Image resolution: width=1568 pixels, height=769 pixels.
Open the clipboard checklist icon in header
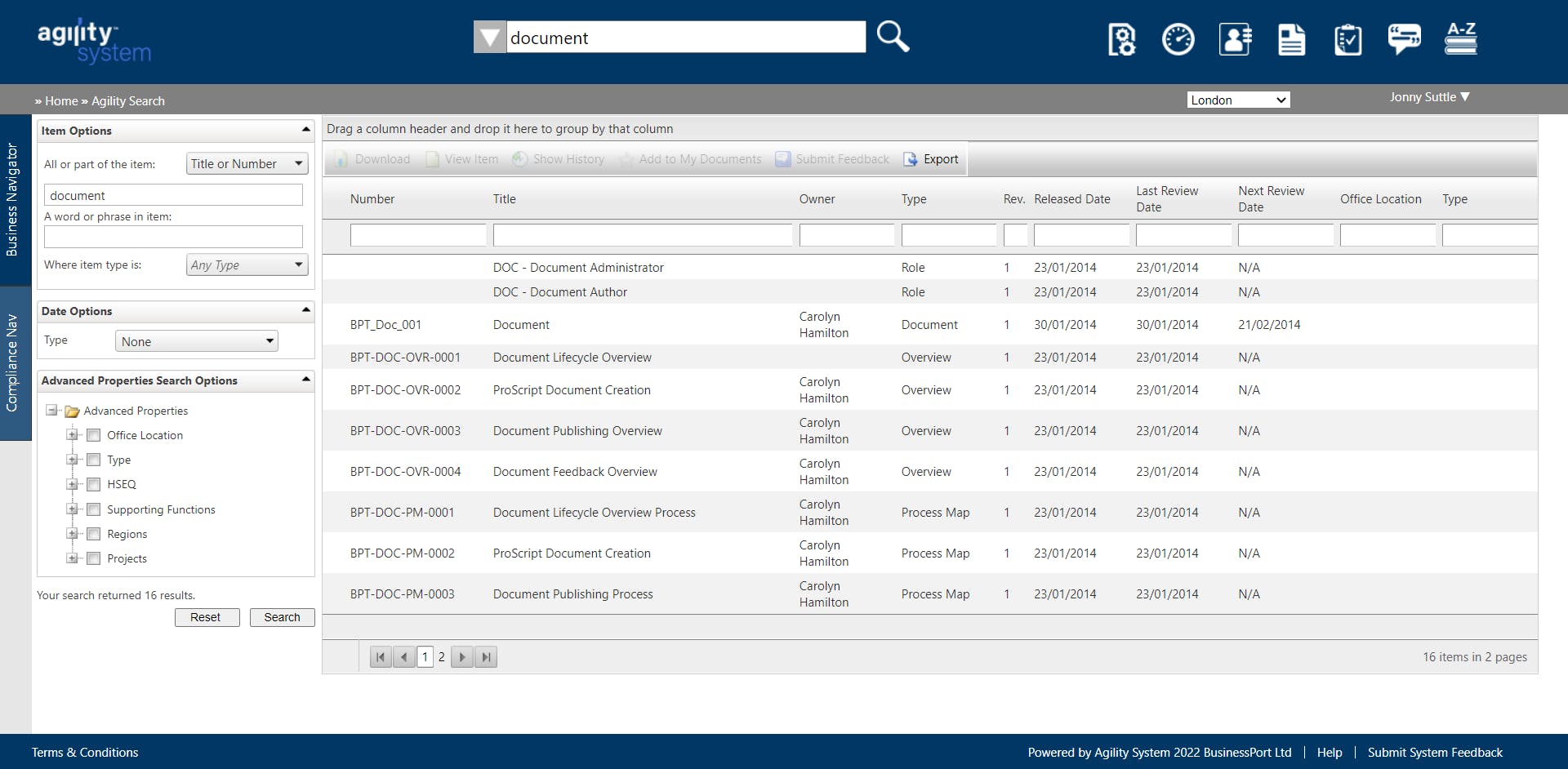pos(1347,39)
